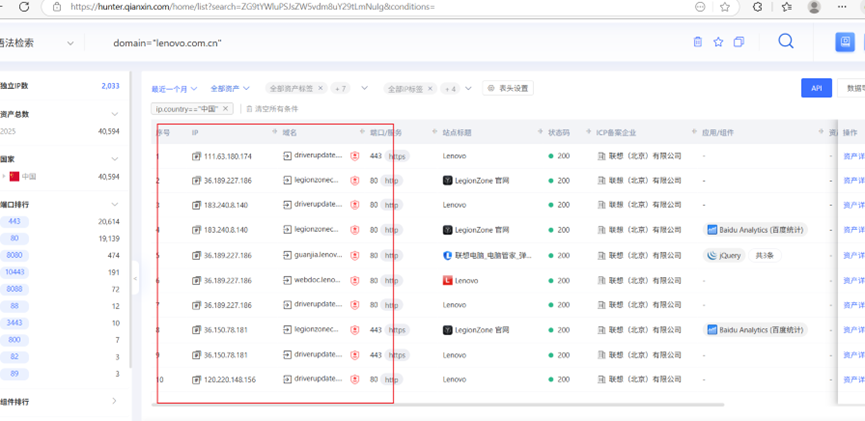
Task: Expand the 中国 country tree item
Action: [x=4, y=177]
